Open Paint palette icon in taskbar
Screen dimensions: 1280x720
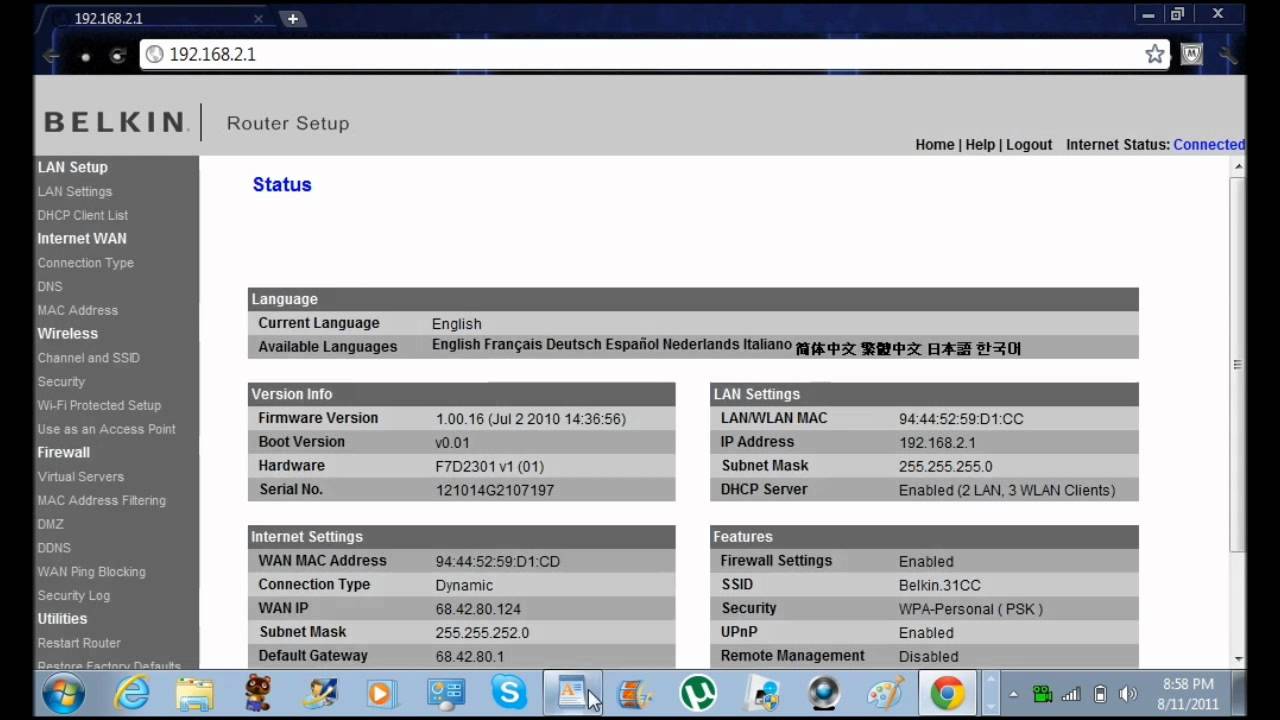tap(885, 693)
